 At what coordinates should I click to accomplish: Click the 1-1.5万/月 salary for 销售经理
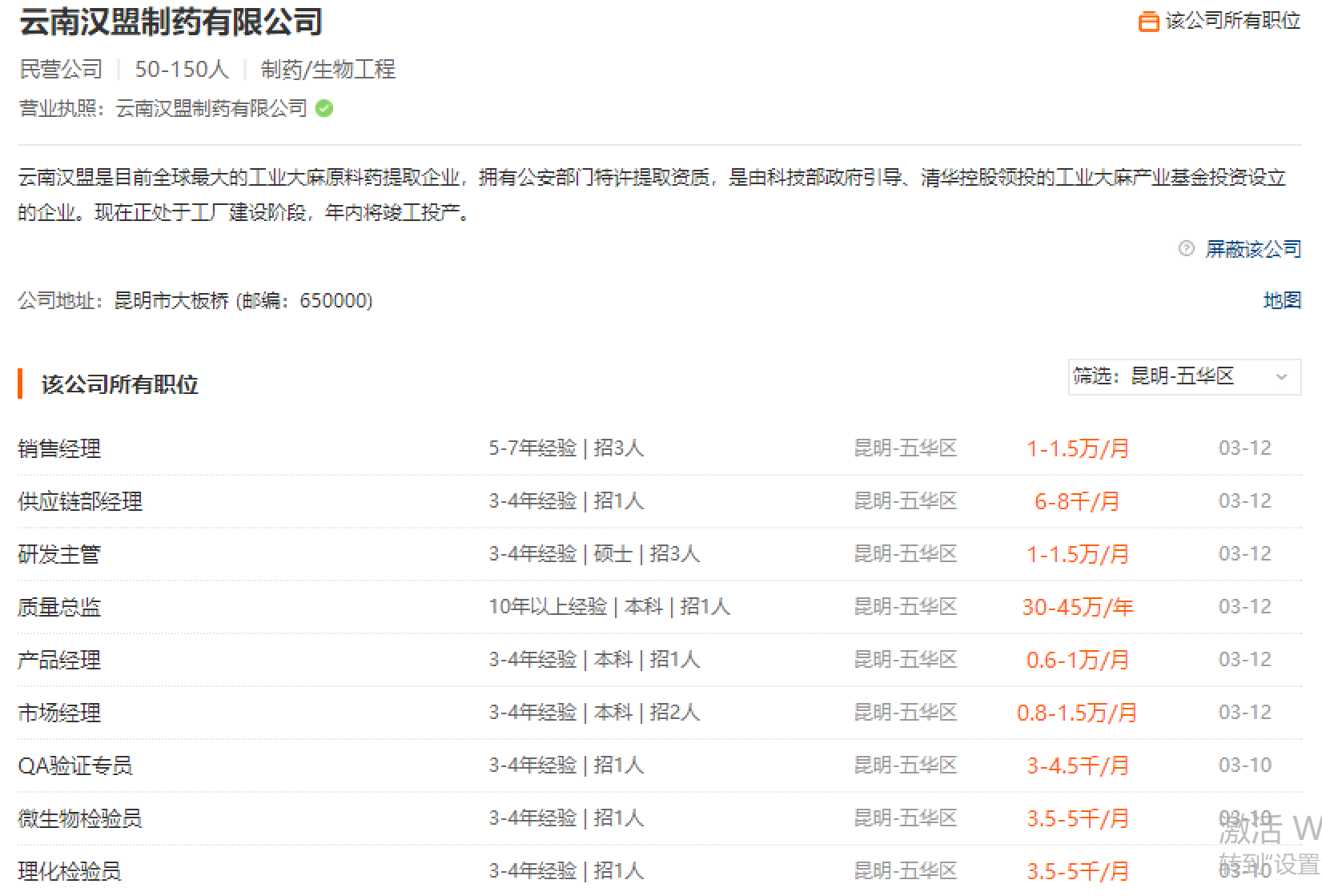click(1078, 448)
